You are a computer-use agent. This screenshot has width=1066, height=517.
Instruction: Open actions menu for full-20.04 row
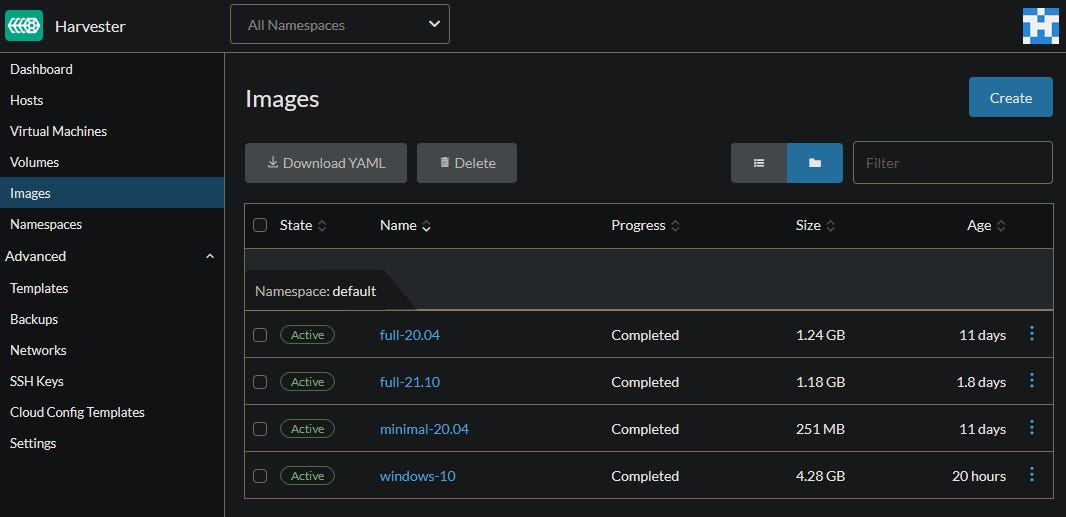[x=1031, y=333]
